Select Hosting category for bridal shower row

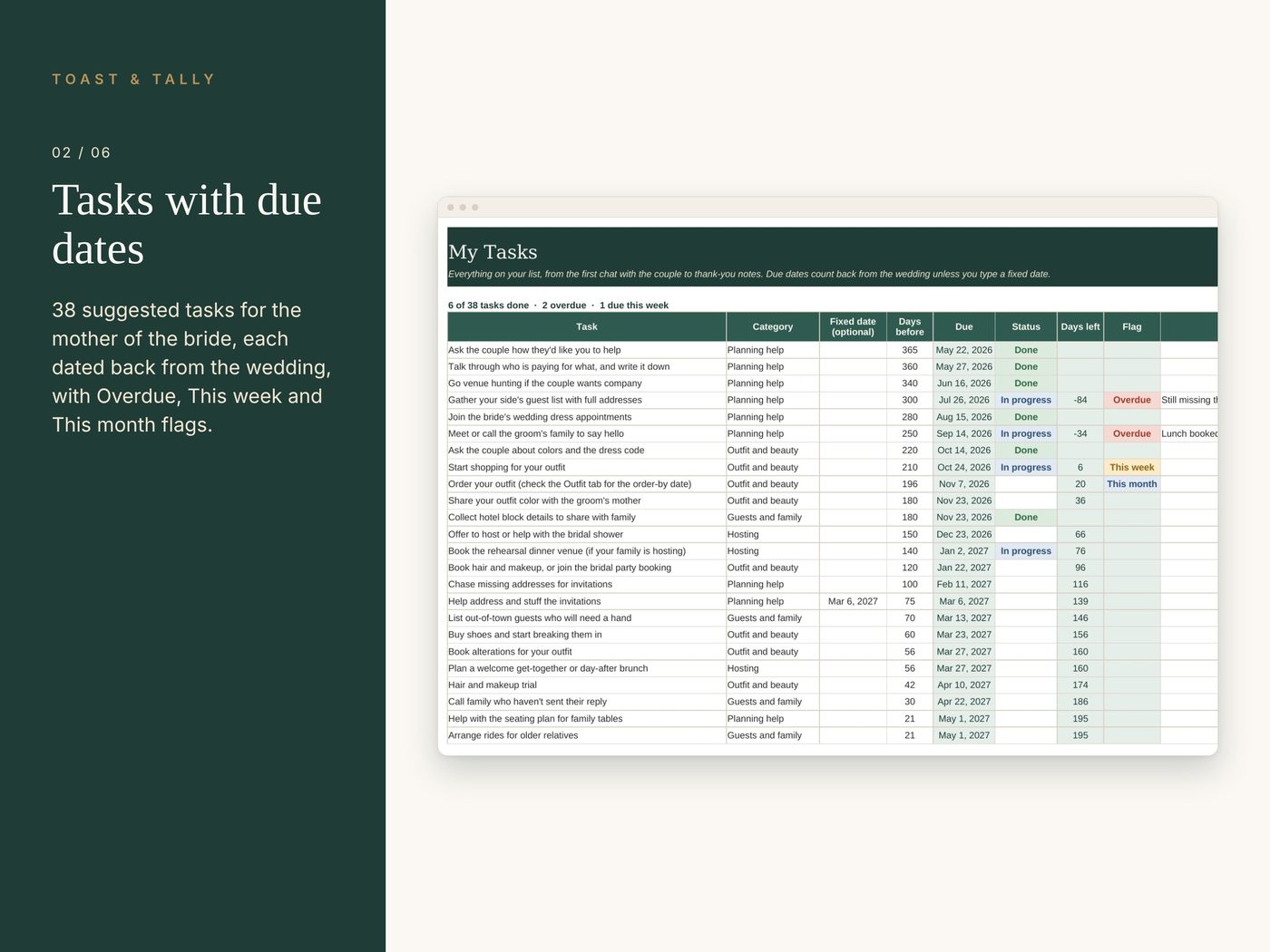(x=773, y=535)
